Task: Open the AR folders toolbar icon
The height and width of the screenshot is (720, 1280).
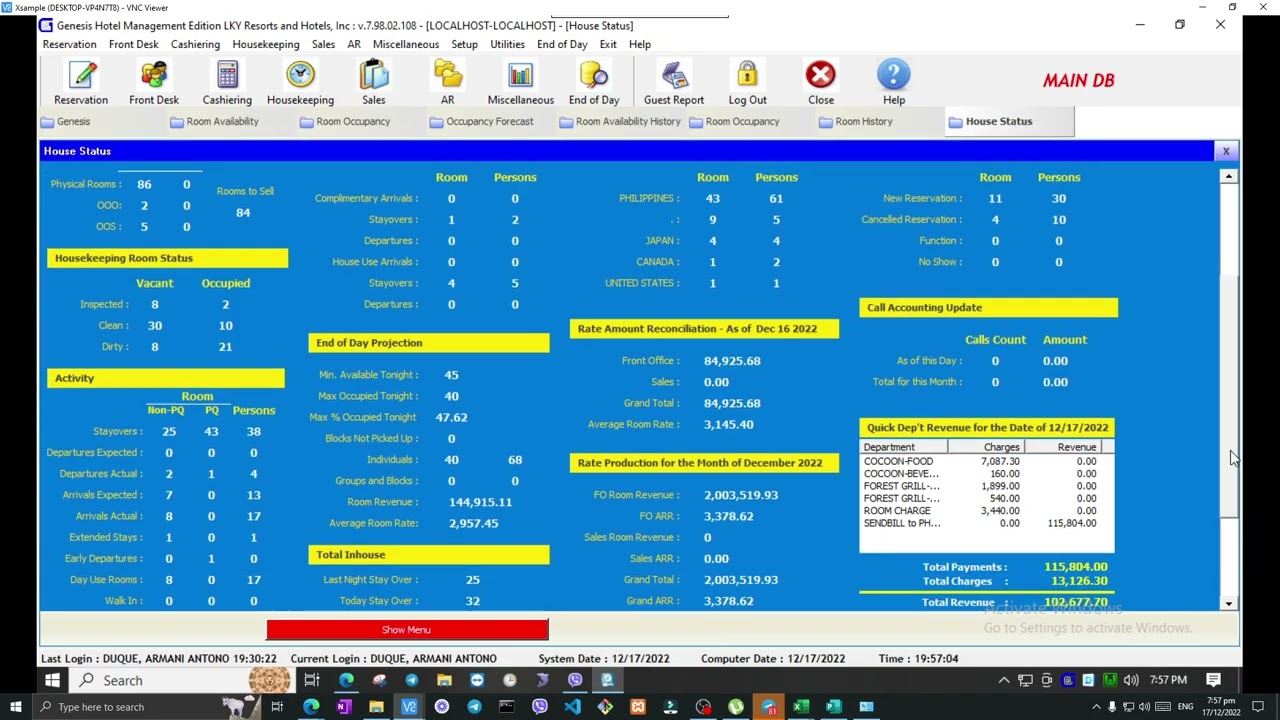Action: click(447, 83)
